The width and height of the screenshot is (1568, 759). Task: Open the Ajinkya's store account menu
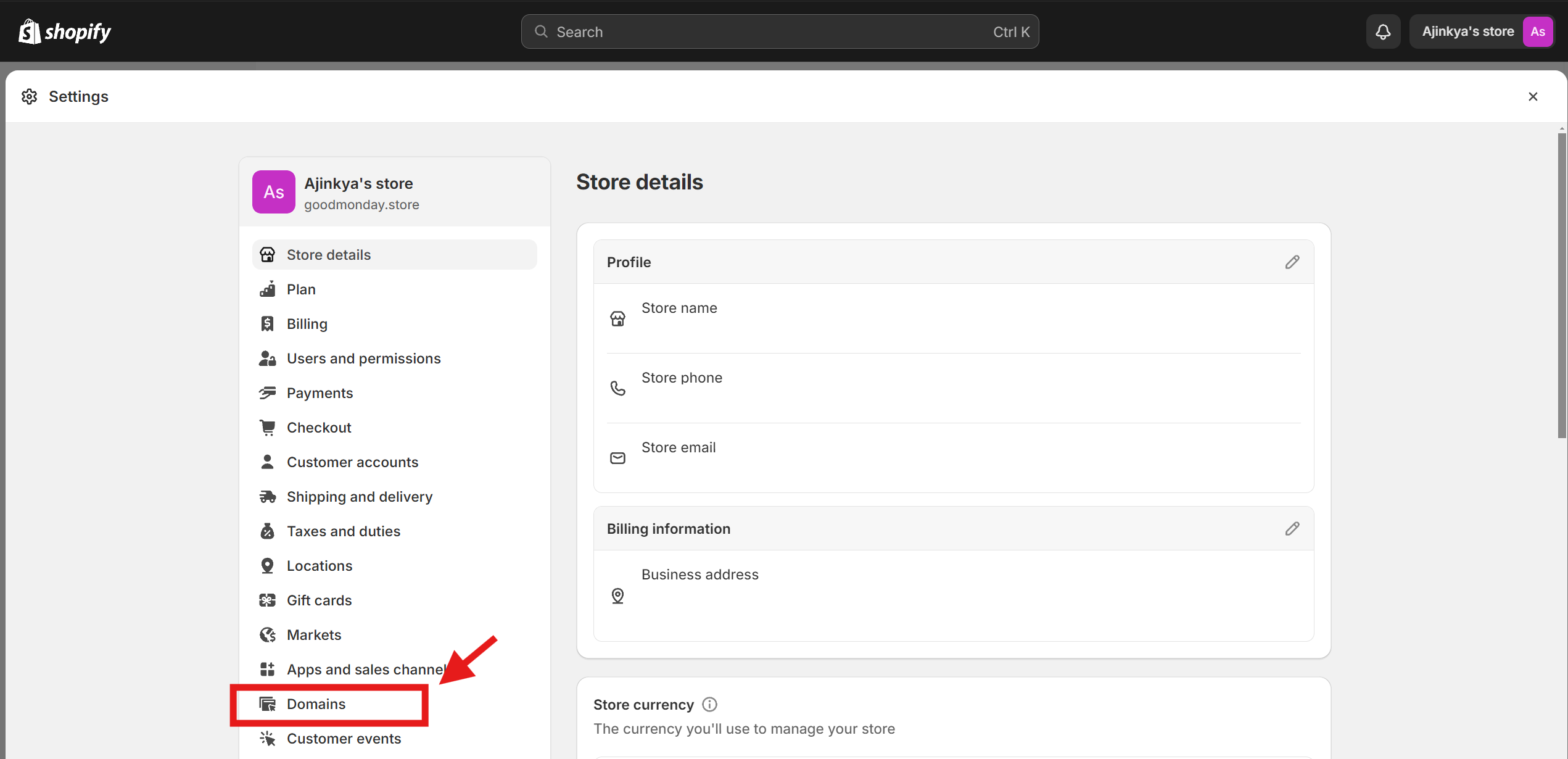(x=1482, y=31)
